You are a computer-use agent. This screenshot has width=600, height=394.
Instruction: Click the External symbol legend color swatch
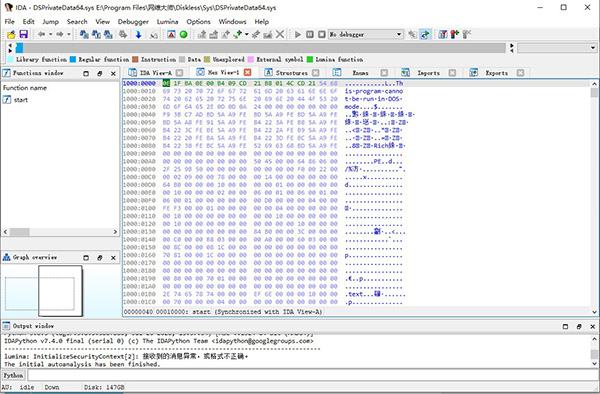pos(251,59)
